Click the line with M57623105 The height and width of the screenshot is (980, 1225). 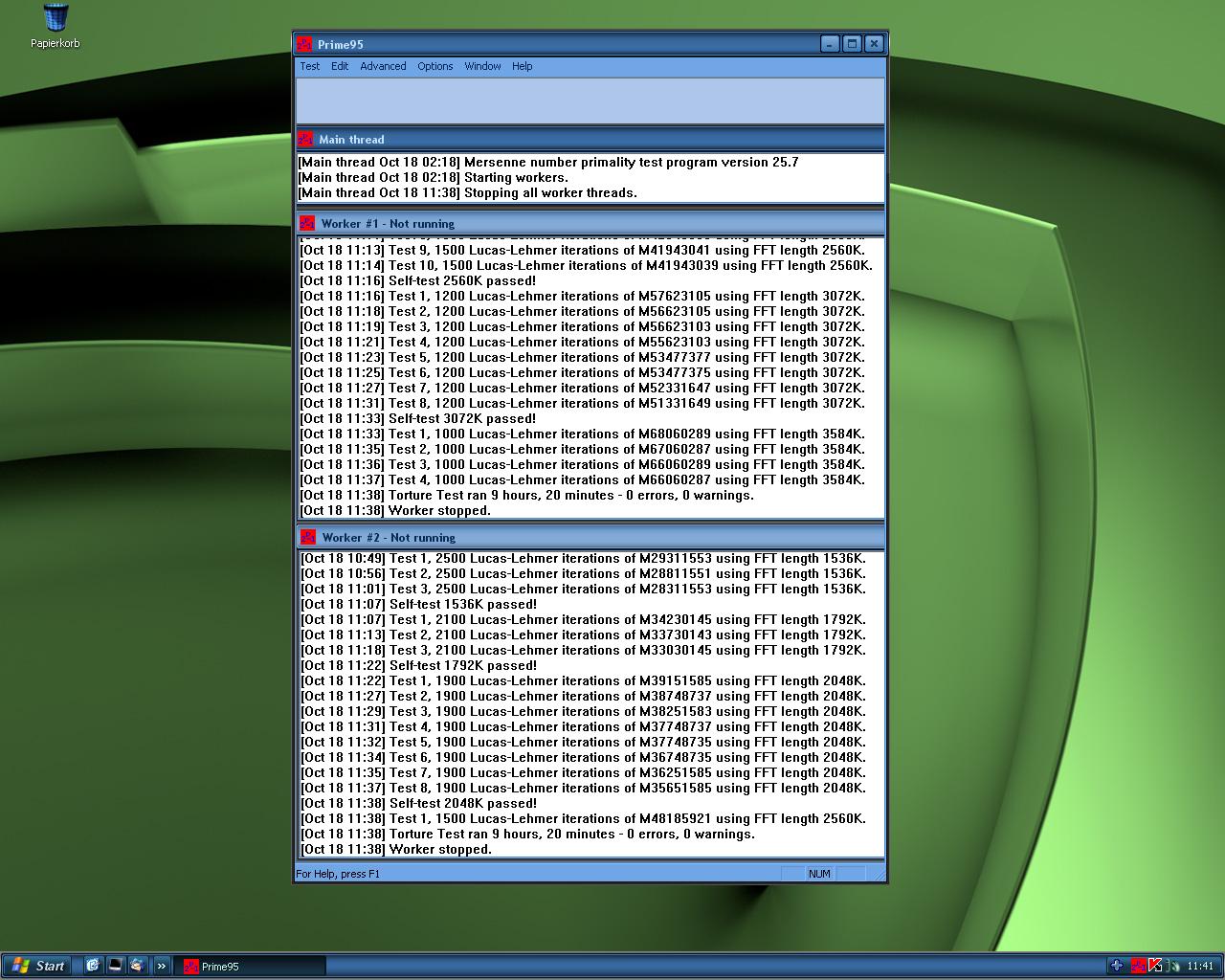[583, 296]
